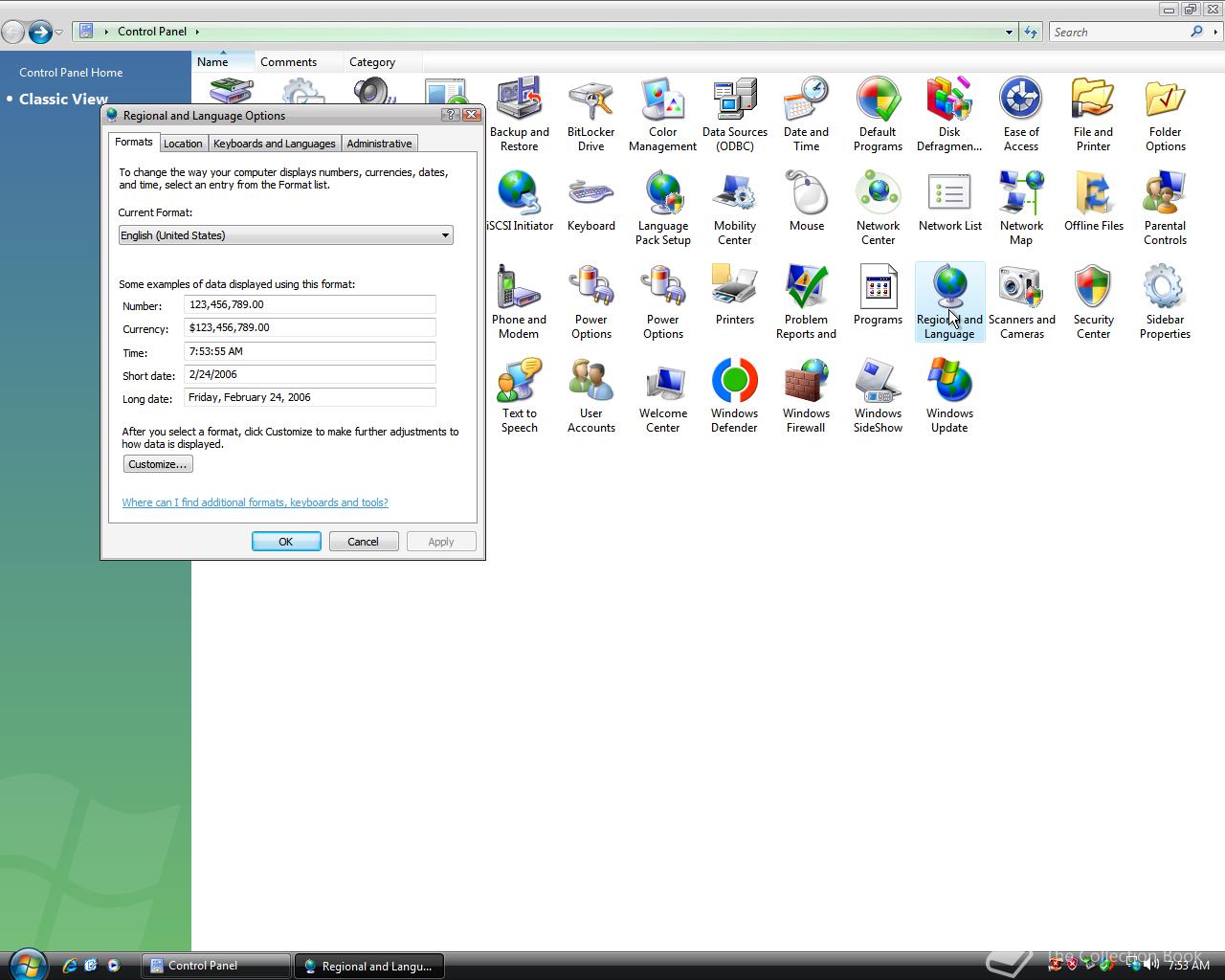
Task: Expand the Current Format dropdown
Action: (285, 235)
